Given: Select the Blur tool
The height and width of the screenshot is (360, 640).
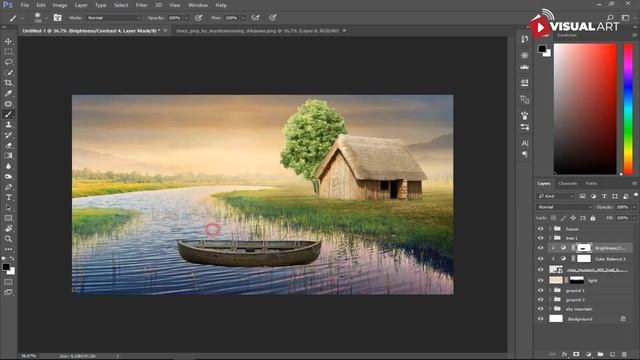Looking at the screenshot, I should (x=8, y=166).
